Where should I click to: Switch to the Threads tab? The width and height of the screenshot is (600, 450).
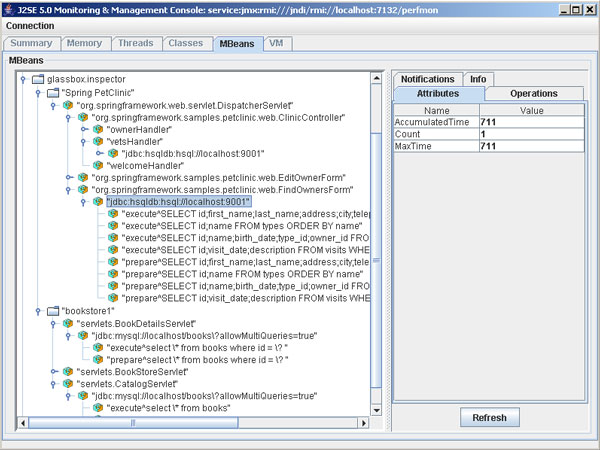(134, 44)
